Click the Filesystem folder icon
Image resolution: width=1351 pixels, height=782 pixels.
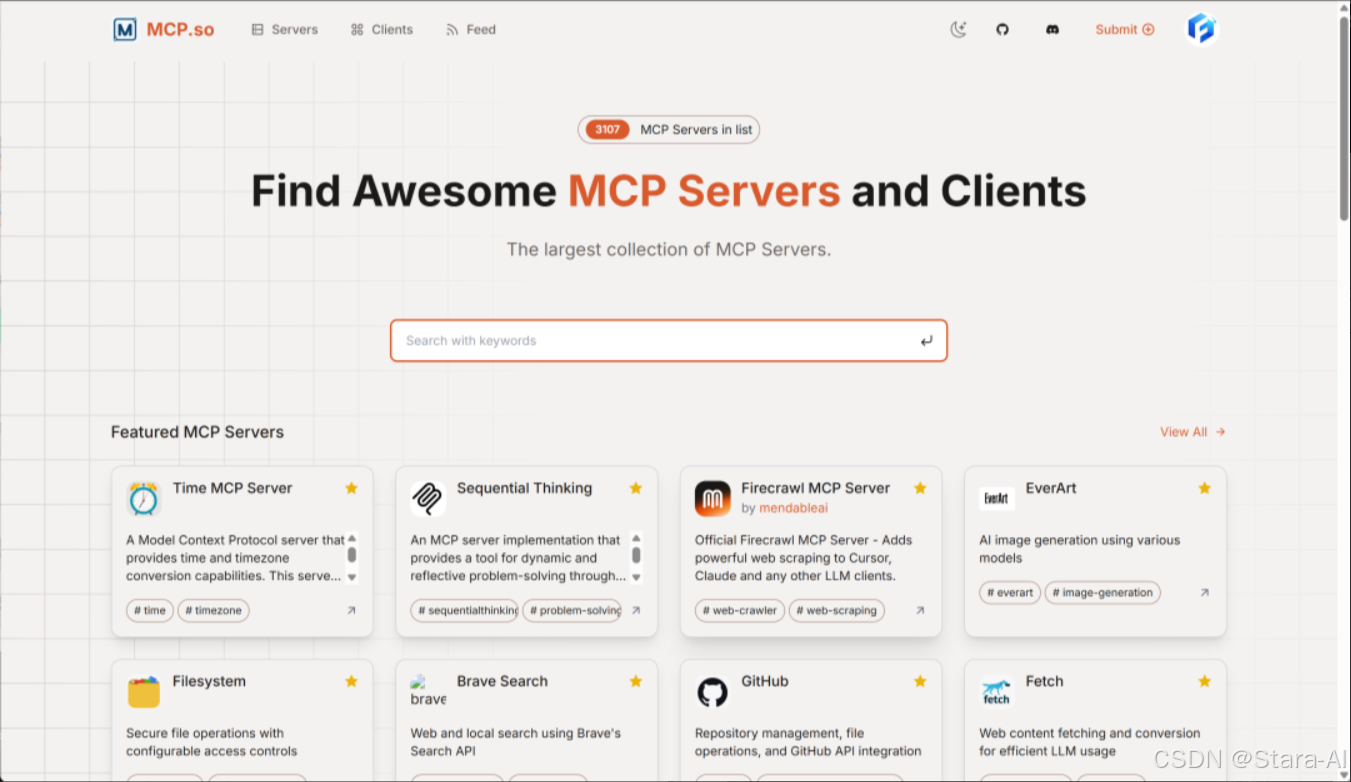tap(144, 691)
